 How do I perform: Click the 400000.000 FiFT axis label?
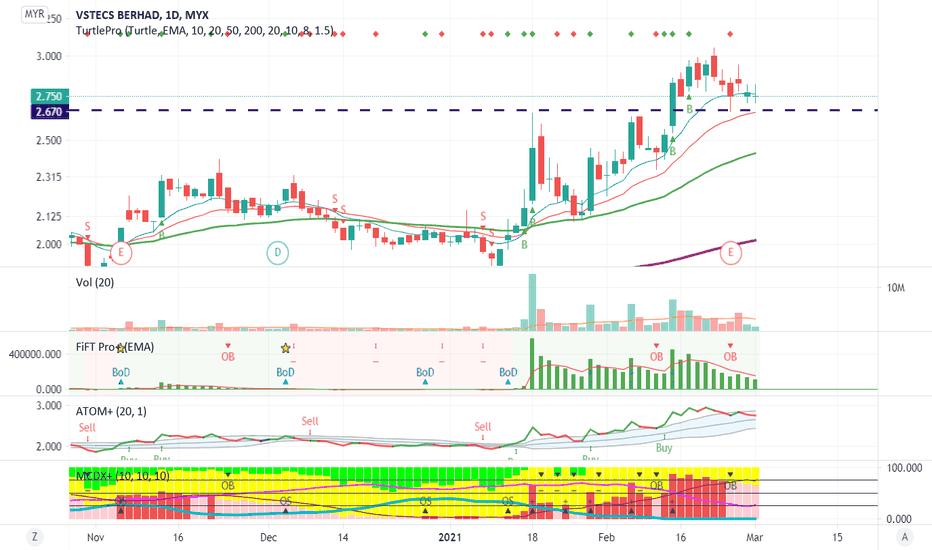35,354
